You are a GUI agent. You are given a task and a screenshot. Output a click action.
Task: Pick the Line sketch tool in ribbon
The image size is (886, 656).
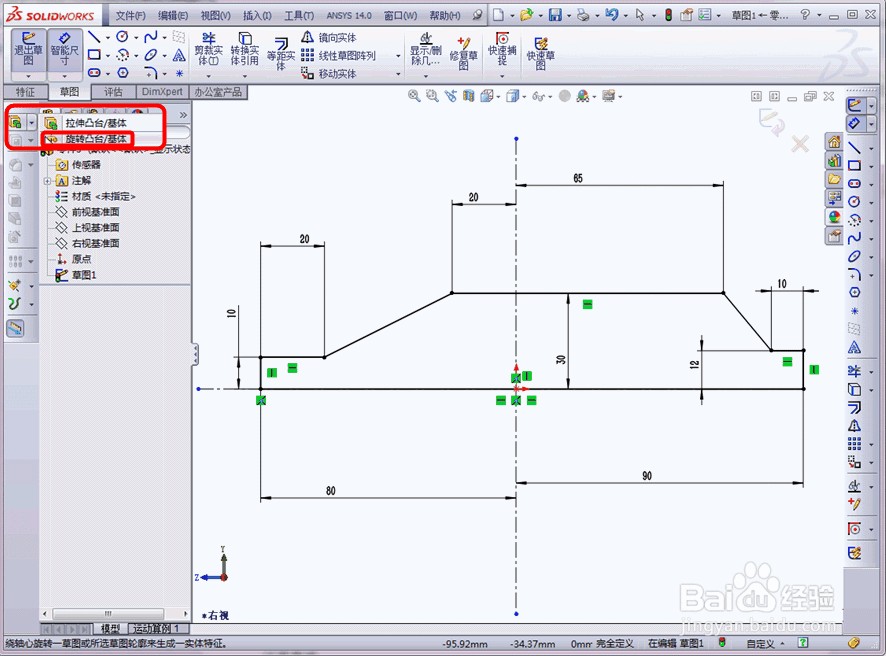click(94, 37)
